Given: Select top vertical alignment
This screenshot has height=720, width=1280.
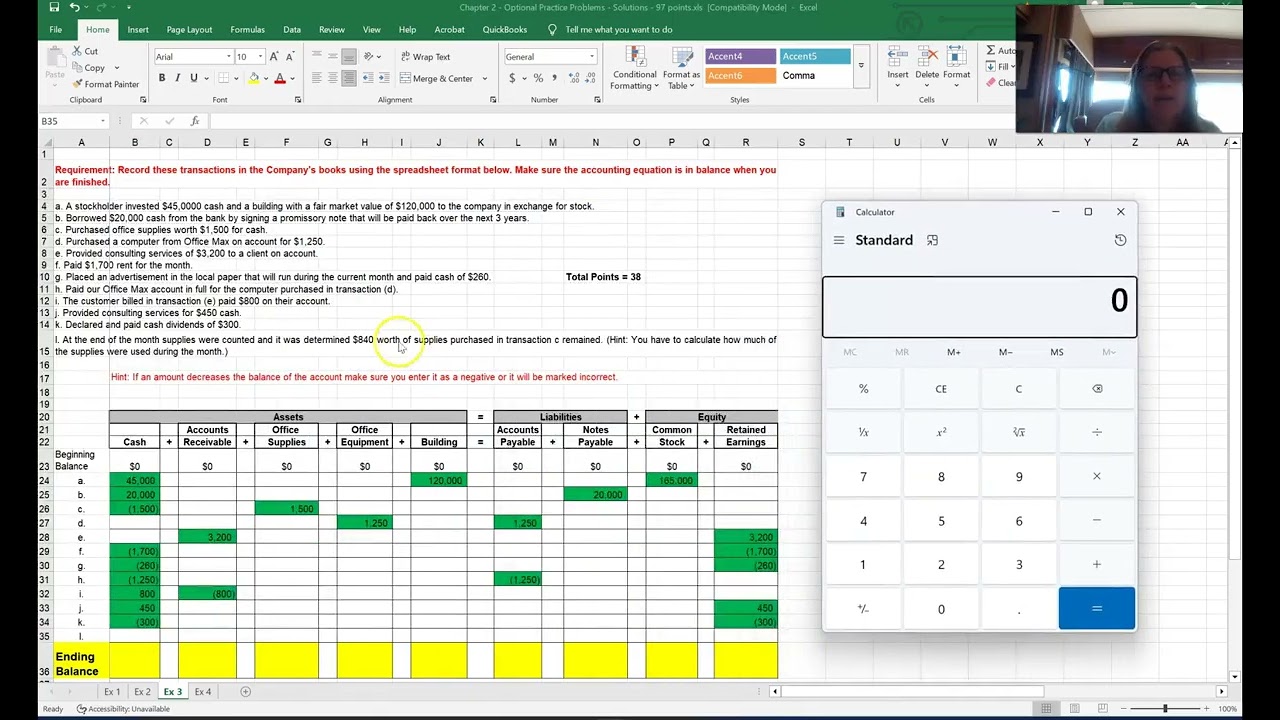Looking at the screenshot, I should pos(317,56).
